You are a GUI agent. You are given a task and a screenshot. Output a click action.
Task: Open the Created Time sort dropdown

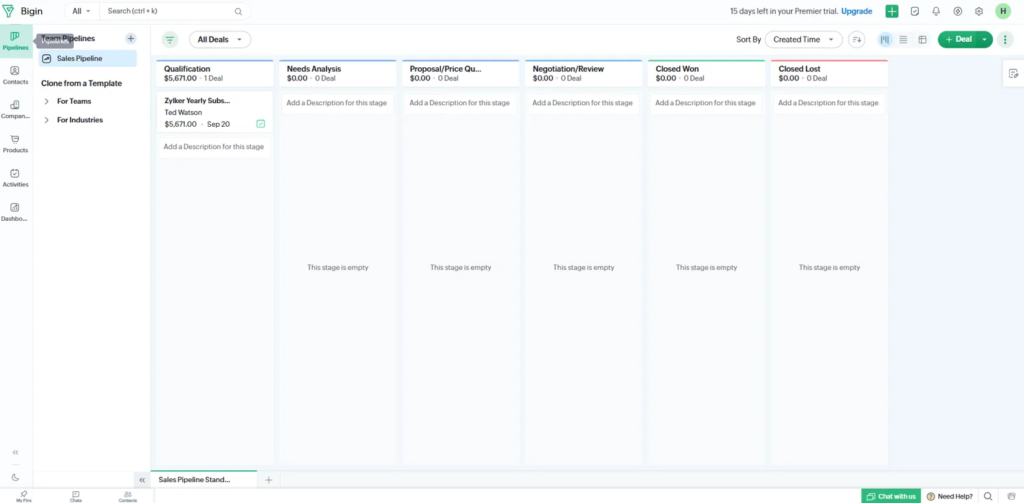click(x=803, y=39)
